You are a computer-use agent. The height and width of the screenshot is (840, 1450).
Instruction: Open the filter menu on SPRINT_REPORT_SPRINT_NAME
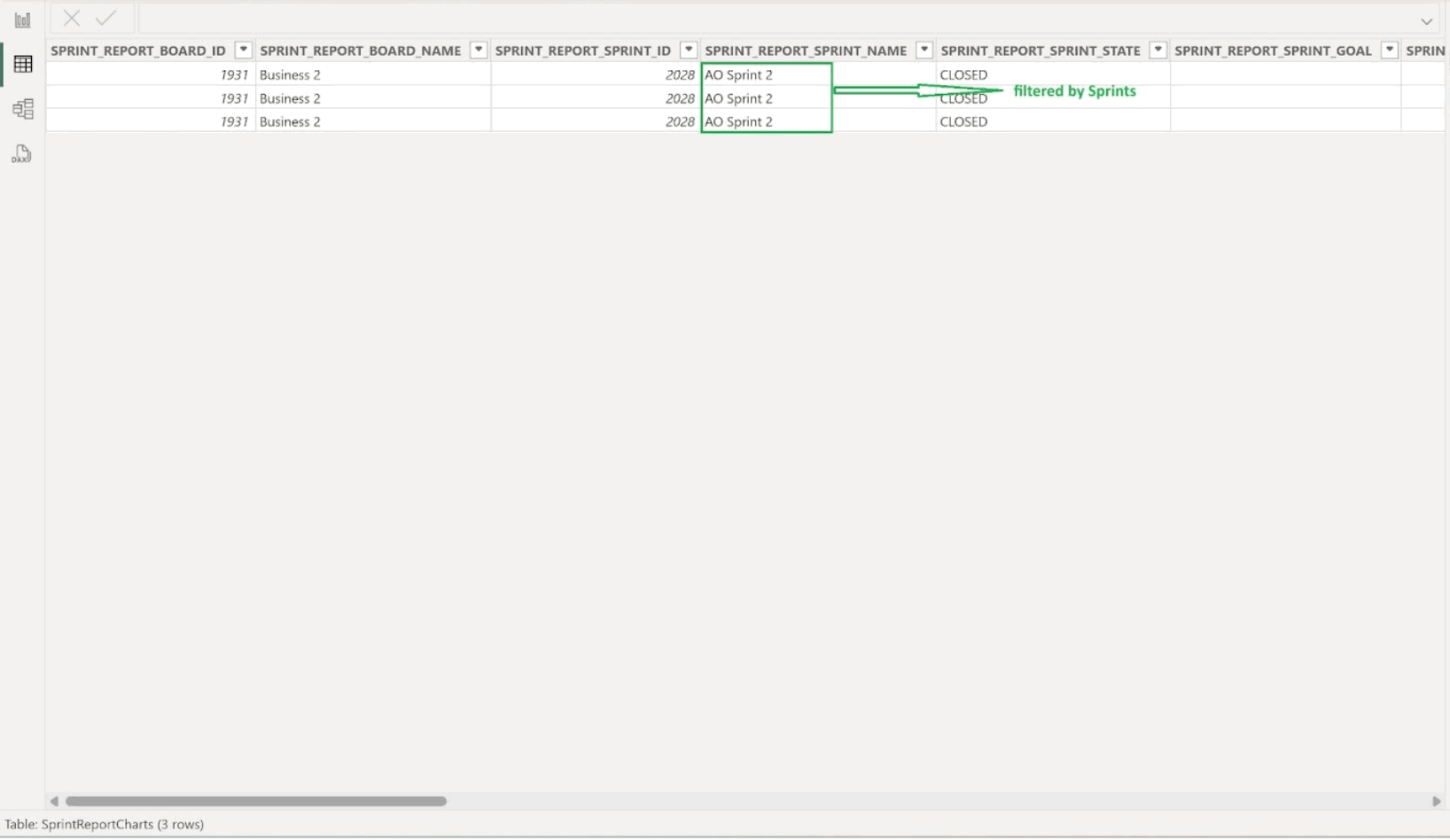point(924,50)
